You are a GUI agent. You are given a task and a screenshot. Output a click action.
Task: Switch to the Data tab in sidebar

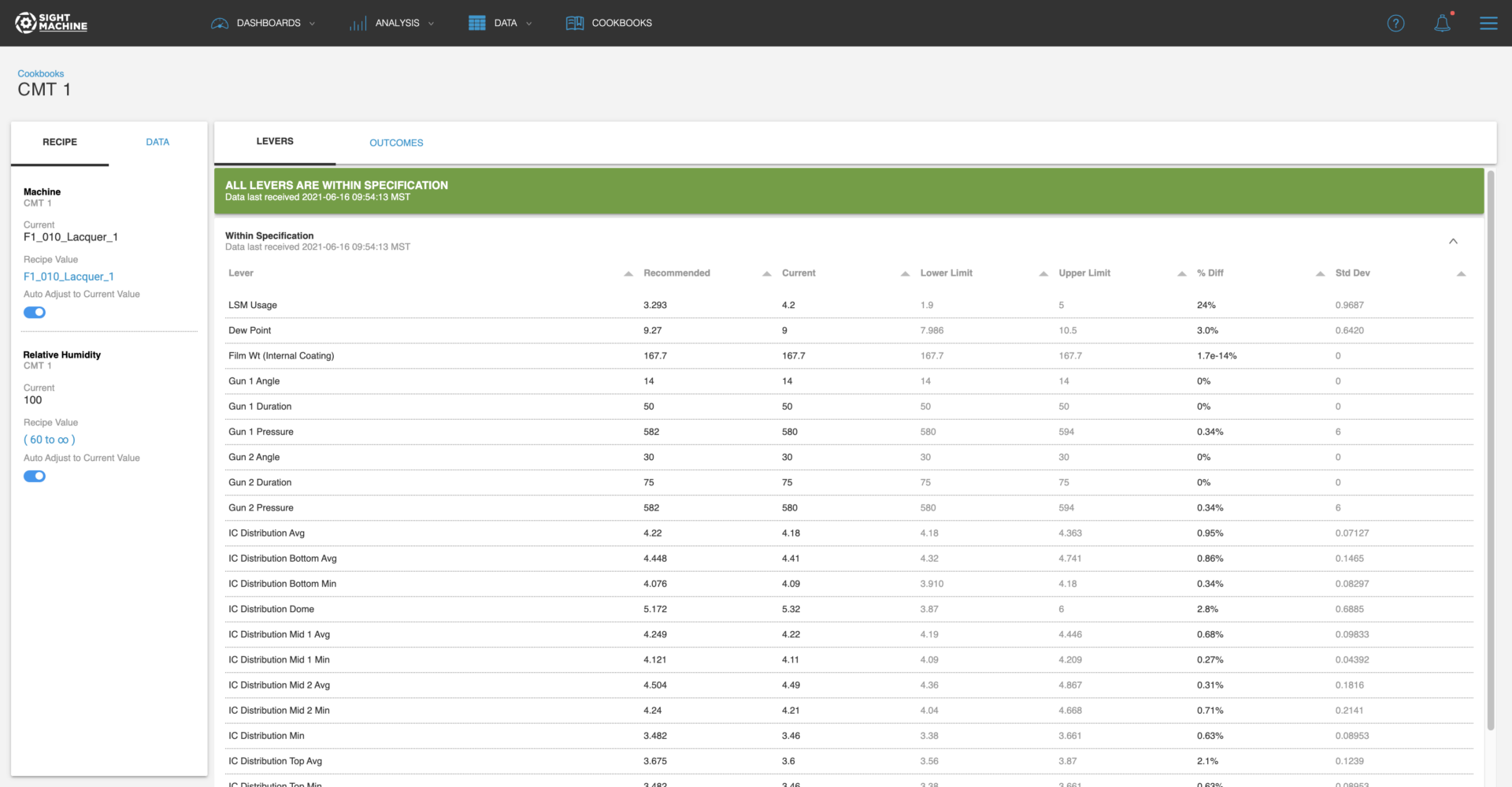[157, 143]
